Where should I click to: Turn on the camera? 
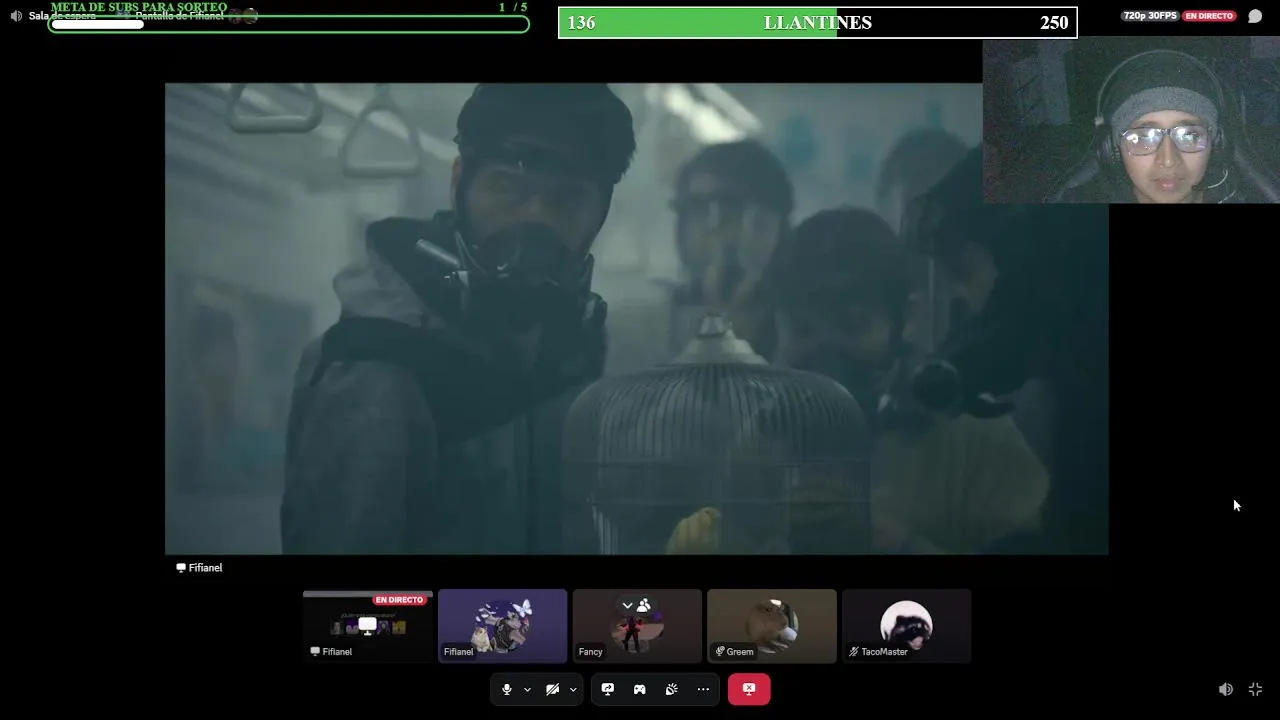click(x=552, y=689)
